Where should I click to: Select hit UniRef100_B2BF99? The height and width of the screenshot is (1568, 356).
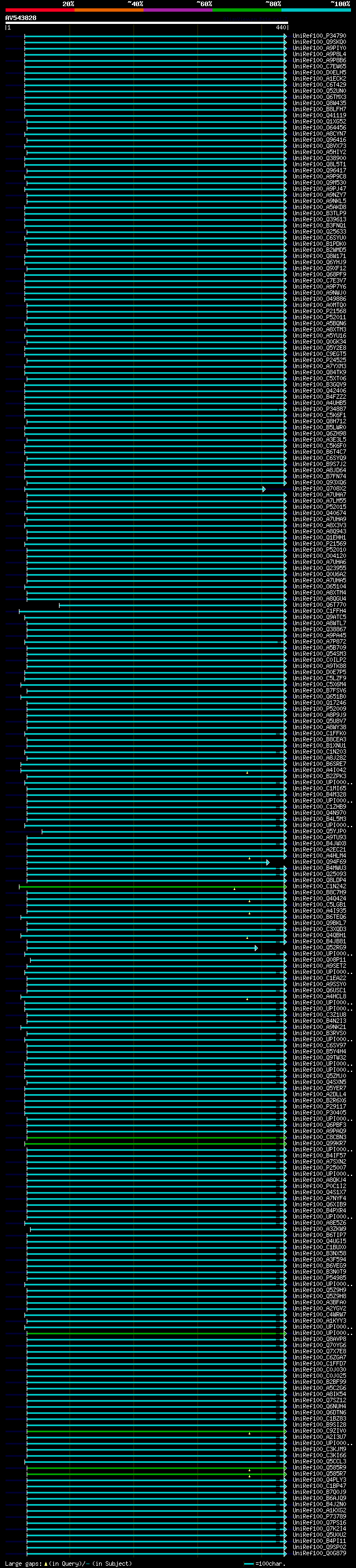[x=319, y=1382]
